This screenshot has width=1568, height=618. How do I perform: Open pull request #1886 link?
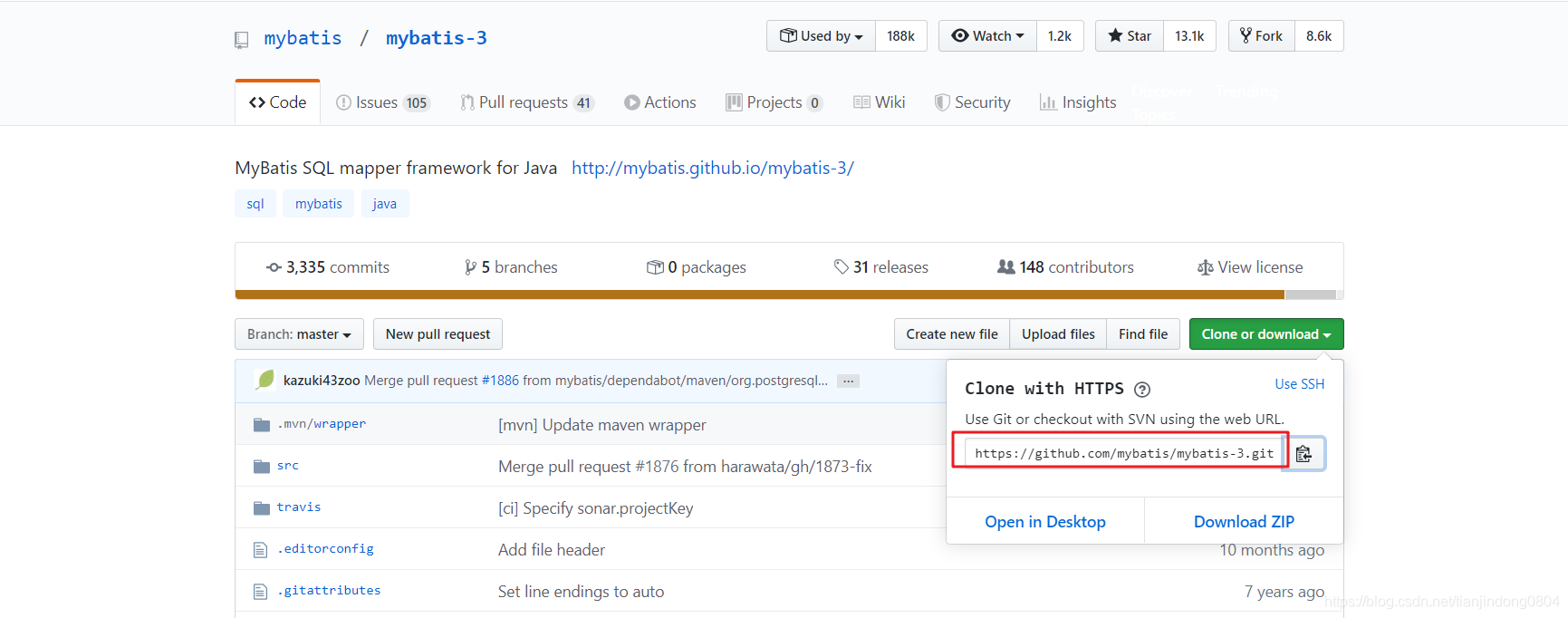tap(500, 381)
